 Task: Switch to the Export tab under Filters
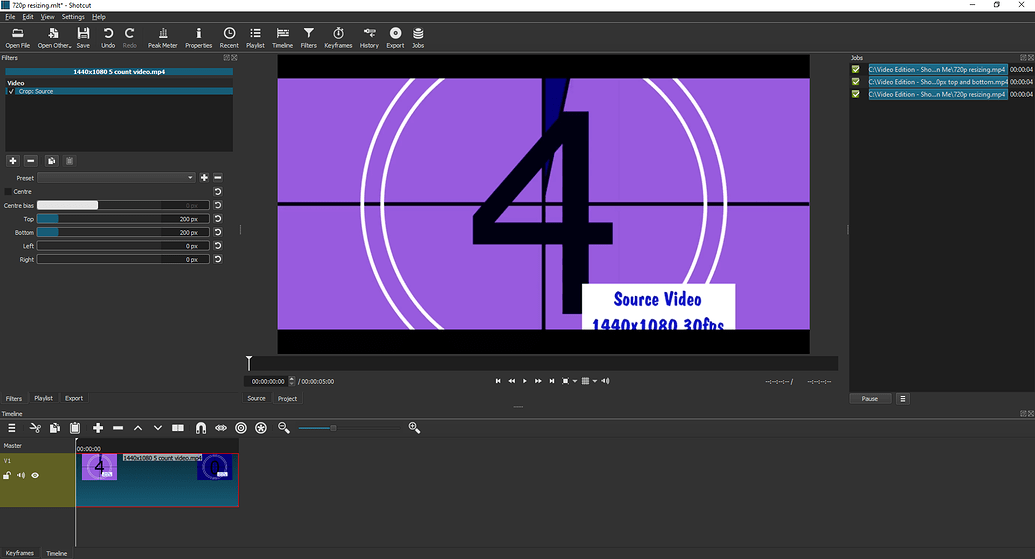(x=74, y=398)
